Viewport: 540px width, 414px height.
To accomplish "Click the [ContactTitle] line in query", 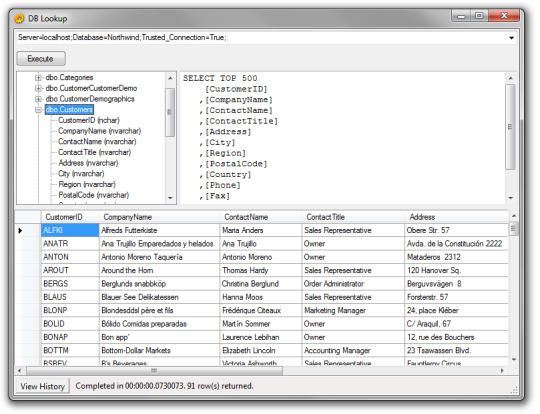I will (238, 121).
